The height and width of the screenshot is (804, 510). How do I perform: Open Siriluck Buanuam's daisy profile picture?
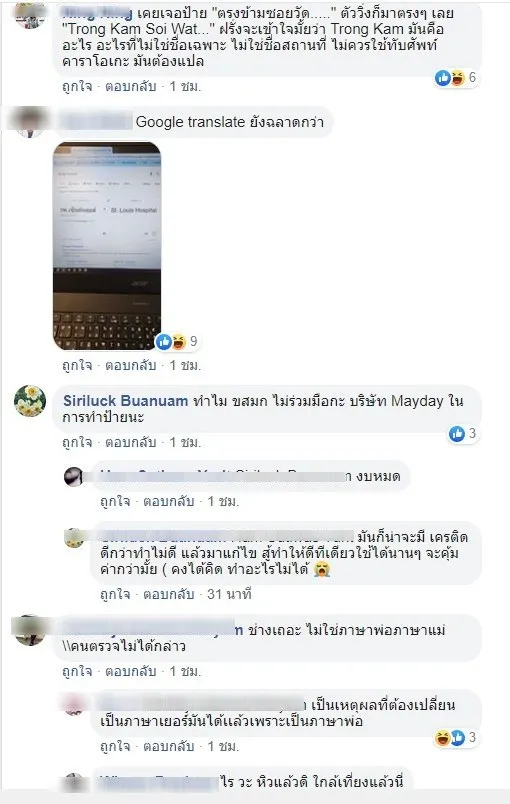pos(30,401)
